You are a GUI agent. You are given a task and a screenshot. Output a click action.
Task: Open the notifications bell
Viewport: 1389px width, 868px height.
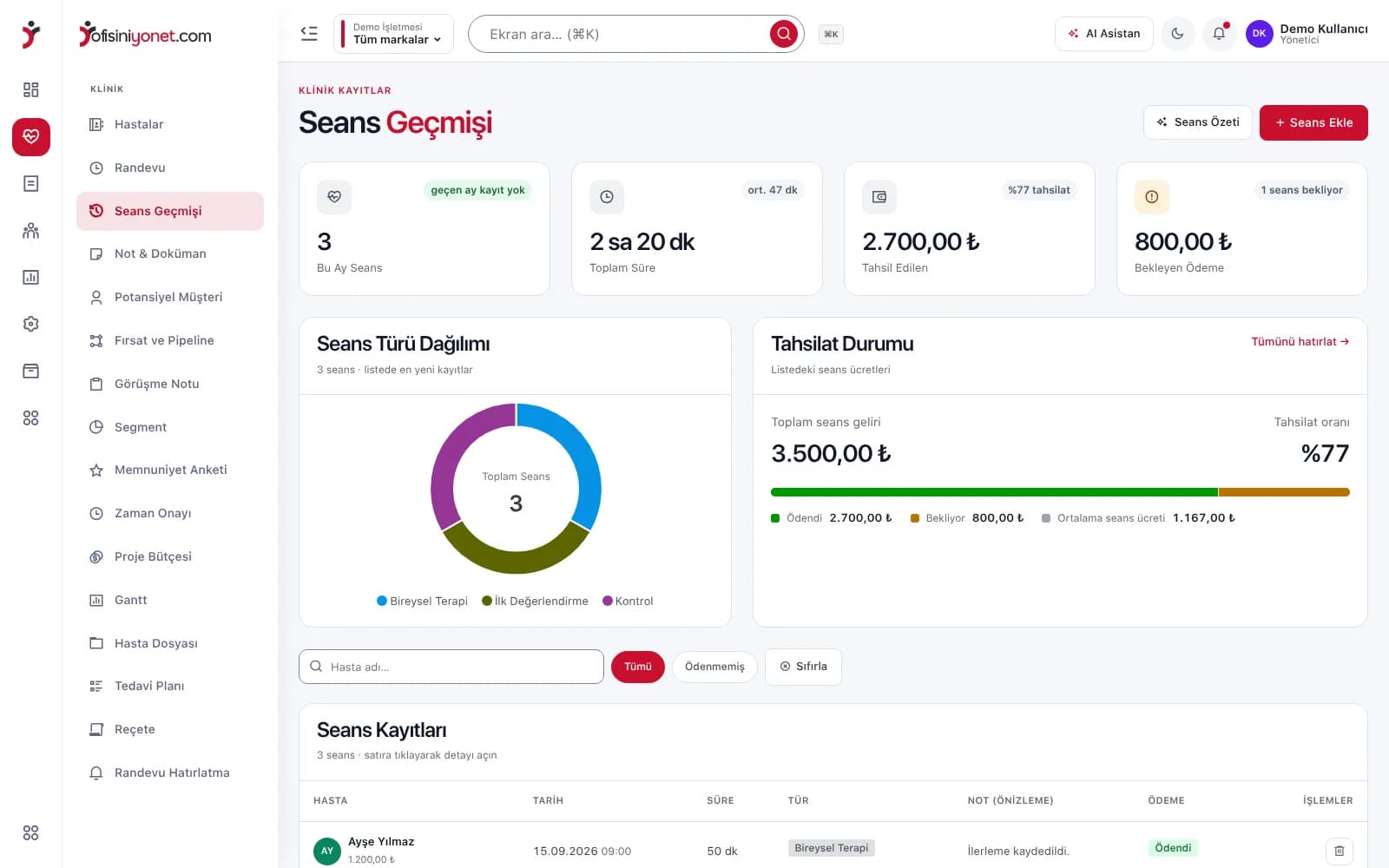coord(1219,34)
